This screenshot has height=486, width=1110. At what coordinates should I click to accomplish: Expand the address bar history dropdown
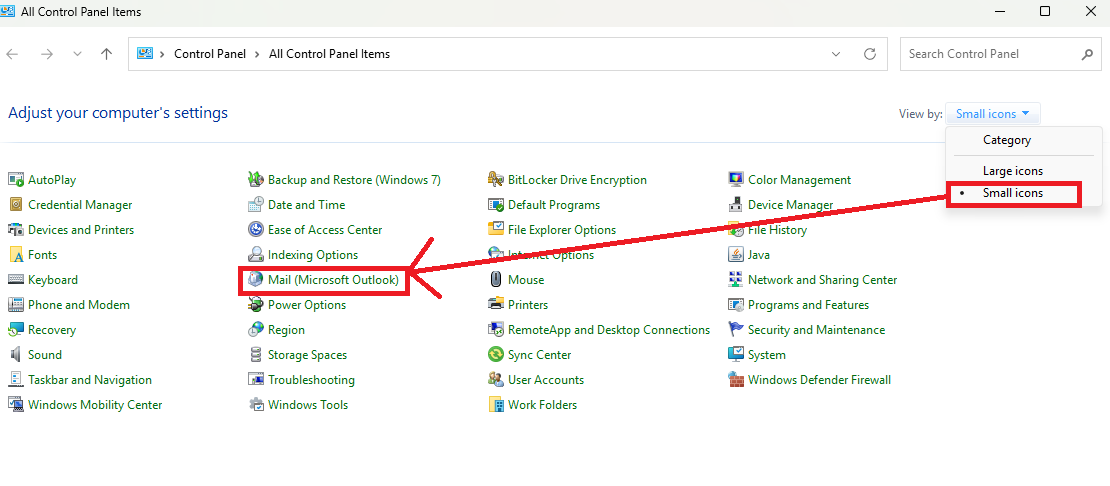pyautogui.click(x=836, y=54)
